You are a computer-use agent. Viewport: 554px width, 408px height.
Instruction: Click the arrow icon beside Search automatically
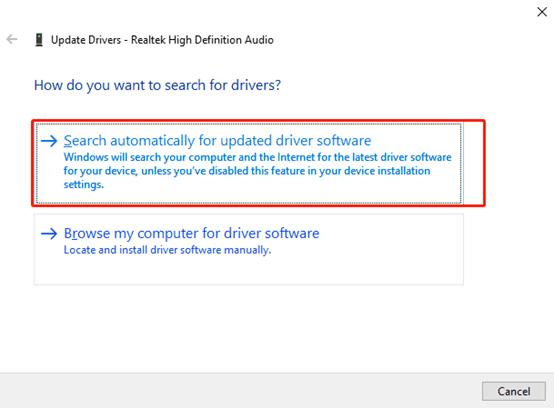click(x=49, y=141)
